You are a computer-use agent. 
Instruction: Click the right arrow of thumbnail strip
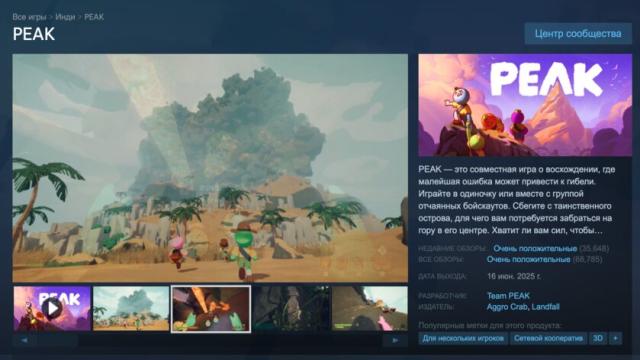[395, 340]
